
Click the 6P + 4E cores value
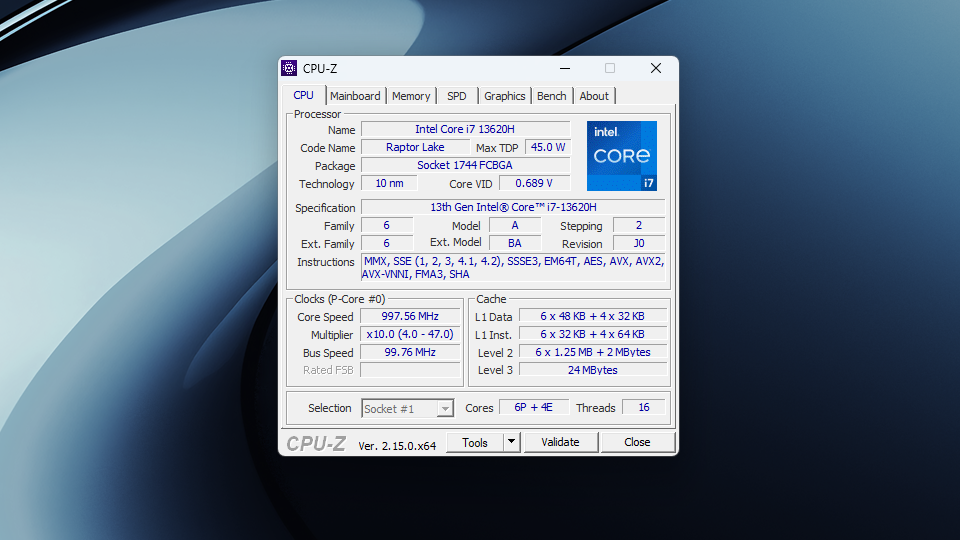point(534,407)
